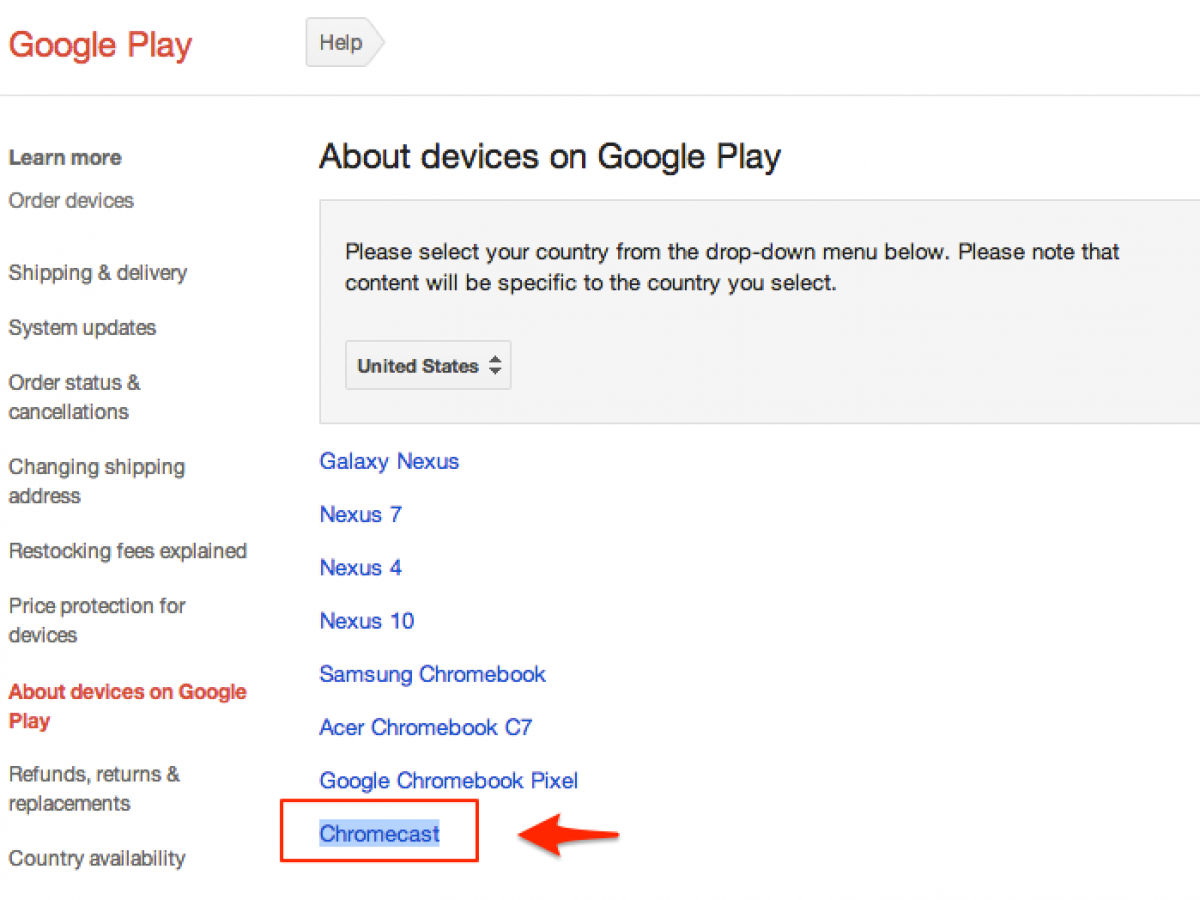Open the United States country dropdown

point(428,366)
